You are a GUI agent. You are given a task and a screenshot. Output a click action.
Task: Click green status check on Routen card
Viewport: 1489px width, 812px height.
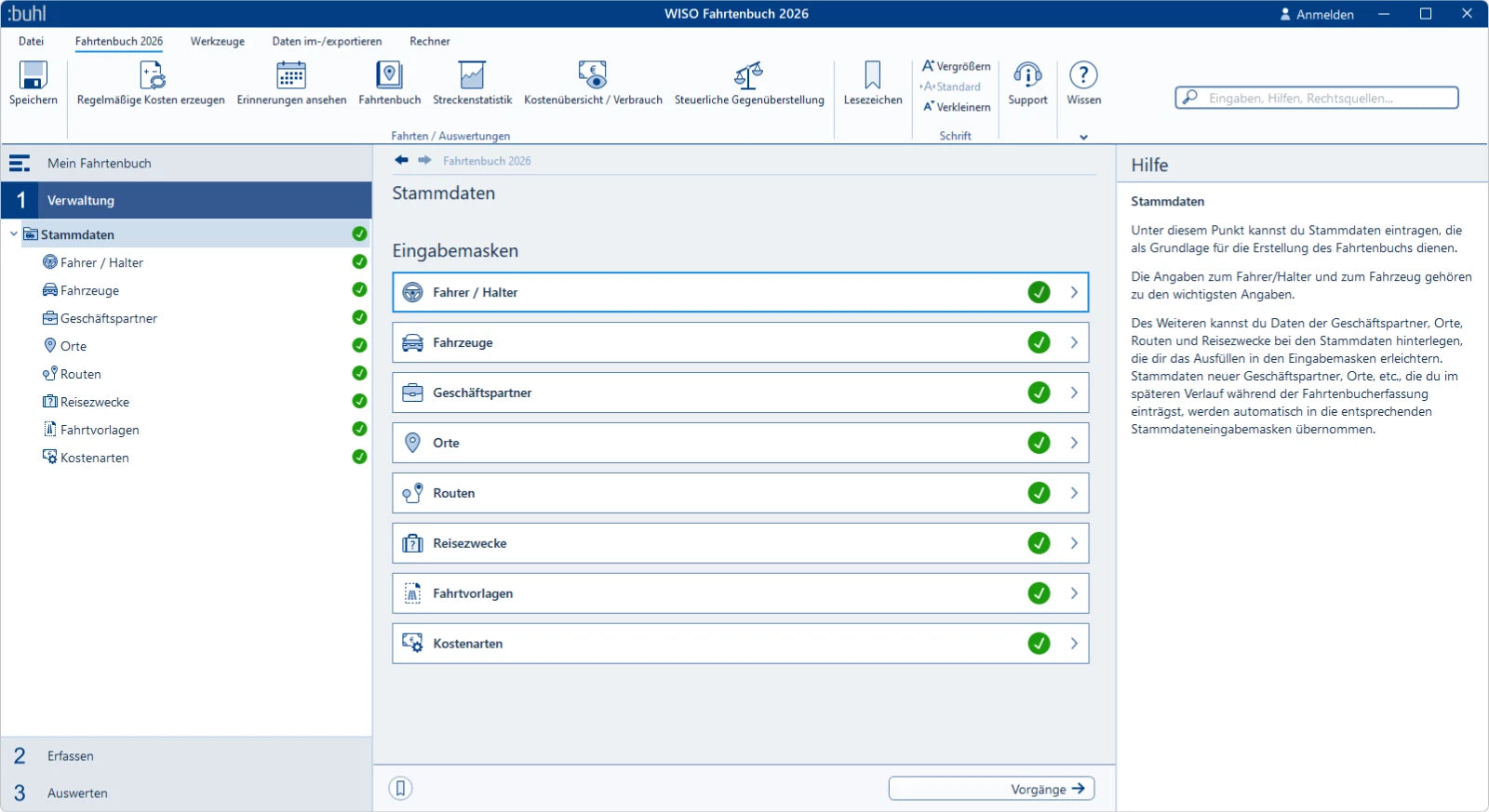tap(1040, 493)
